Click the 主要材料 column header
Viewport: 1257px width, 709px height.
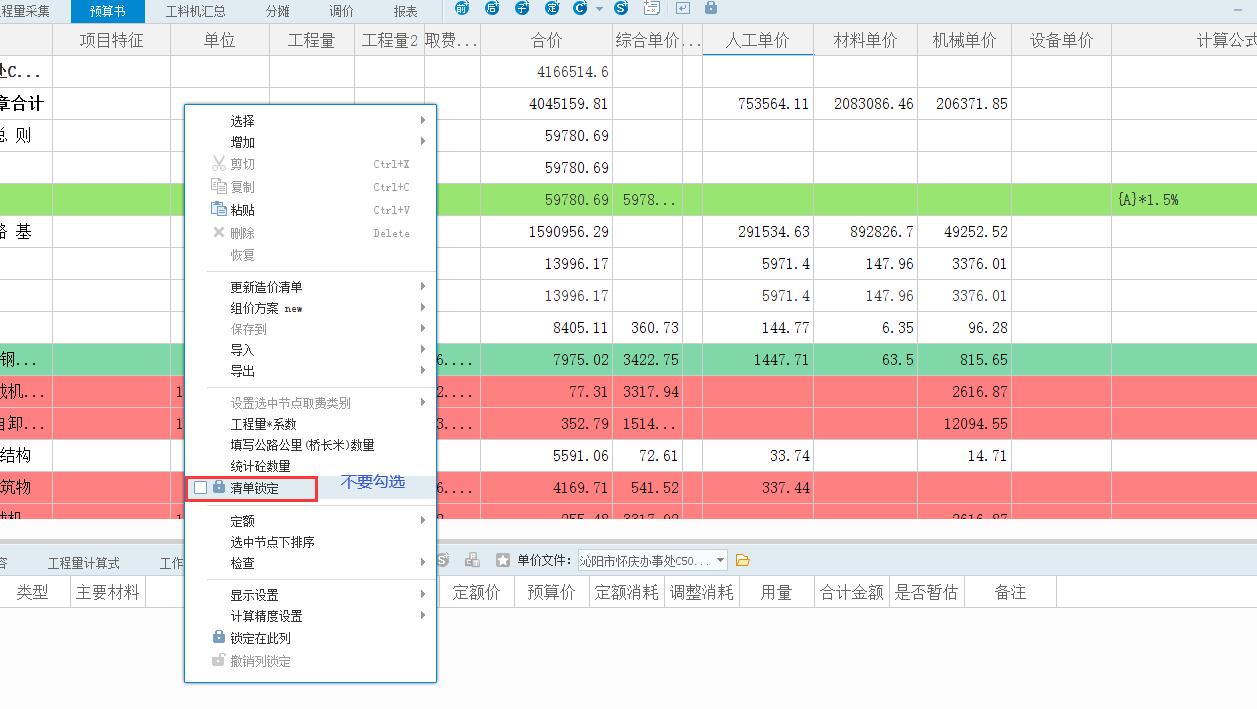[108, 592]
